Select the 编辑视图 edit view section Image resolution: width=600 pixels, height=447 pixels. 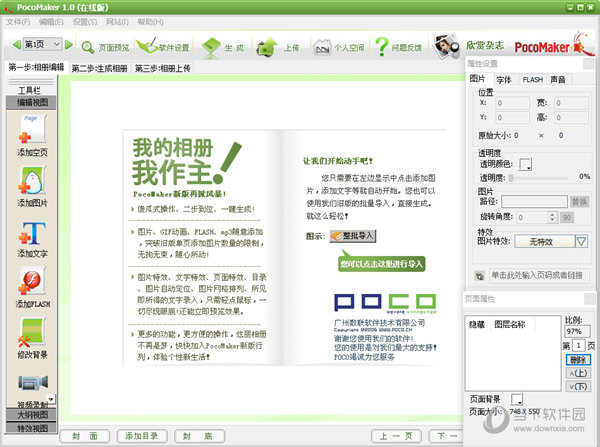[x=32, y=102]
